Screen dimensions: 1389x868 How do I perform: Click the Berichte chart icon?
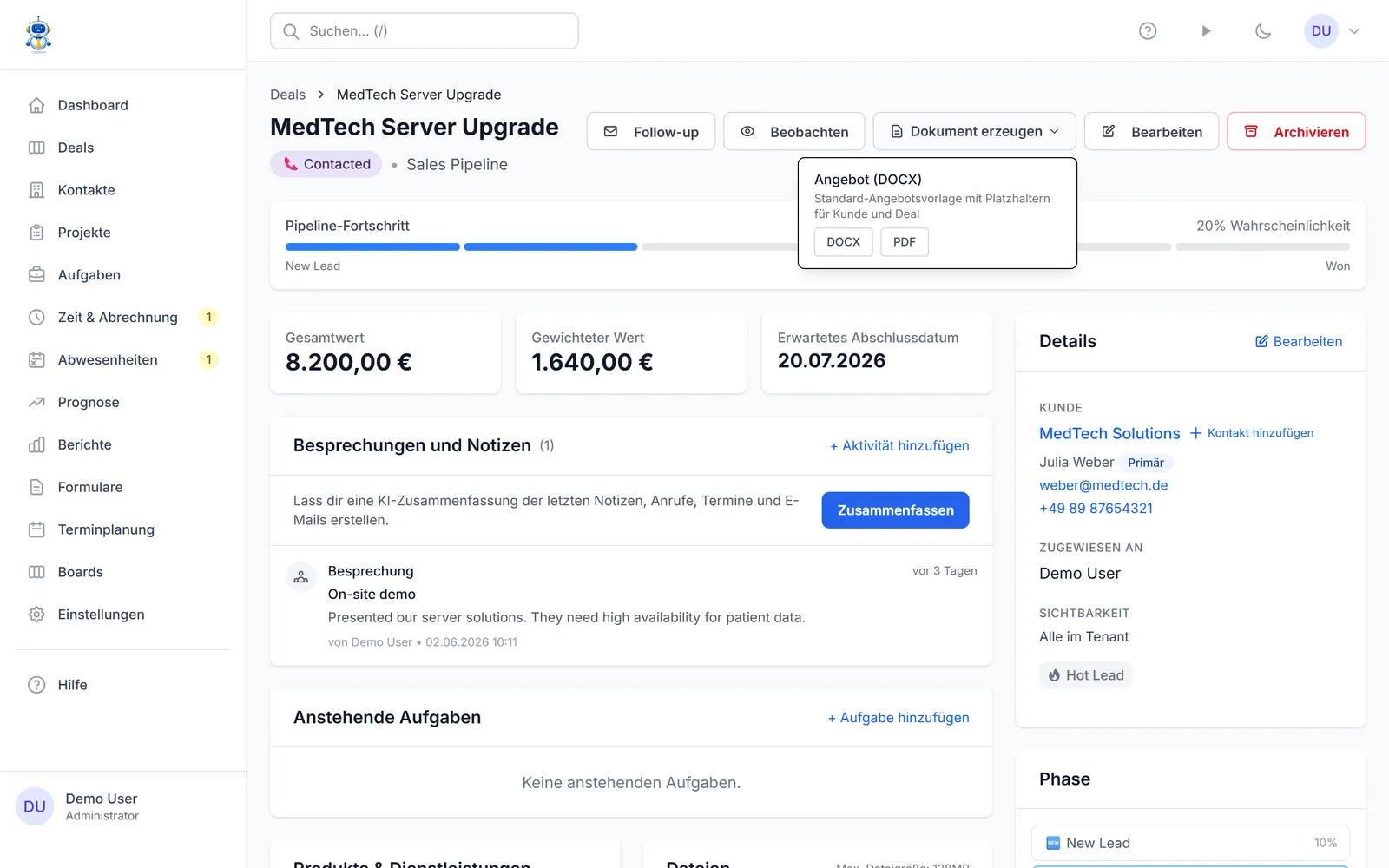(x=36, y=445)
